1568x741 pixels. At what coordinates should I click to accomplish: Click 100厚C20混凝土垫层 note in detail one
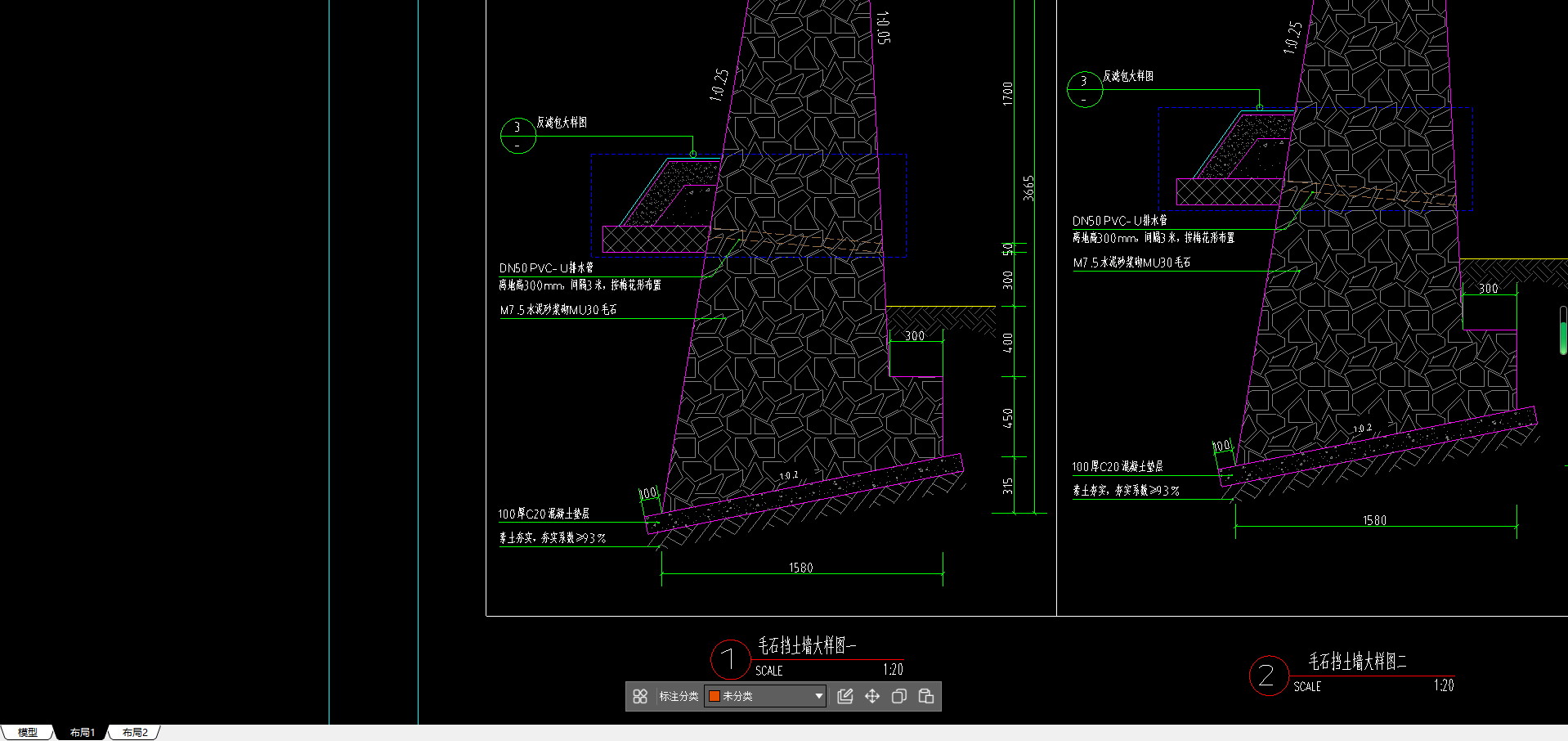(544, 514)
